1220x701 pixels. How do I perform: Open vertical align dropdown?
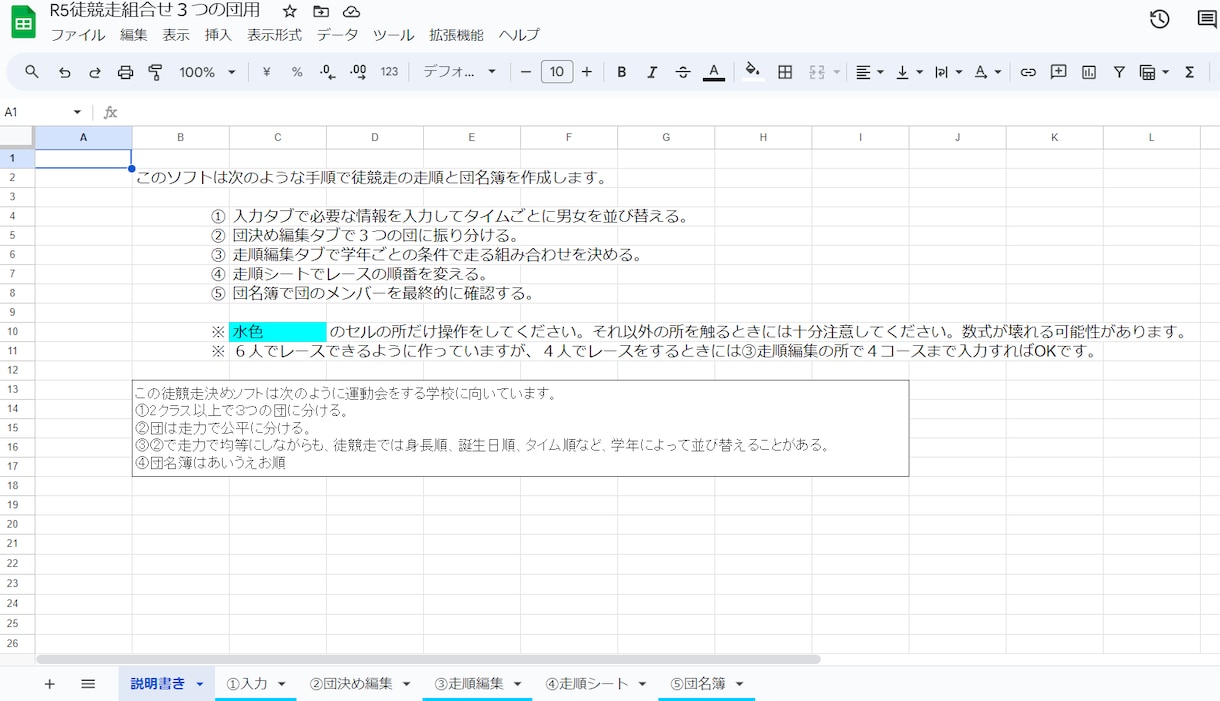pyautogui.click(x=909, y=72)
